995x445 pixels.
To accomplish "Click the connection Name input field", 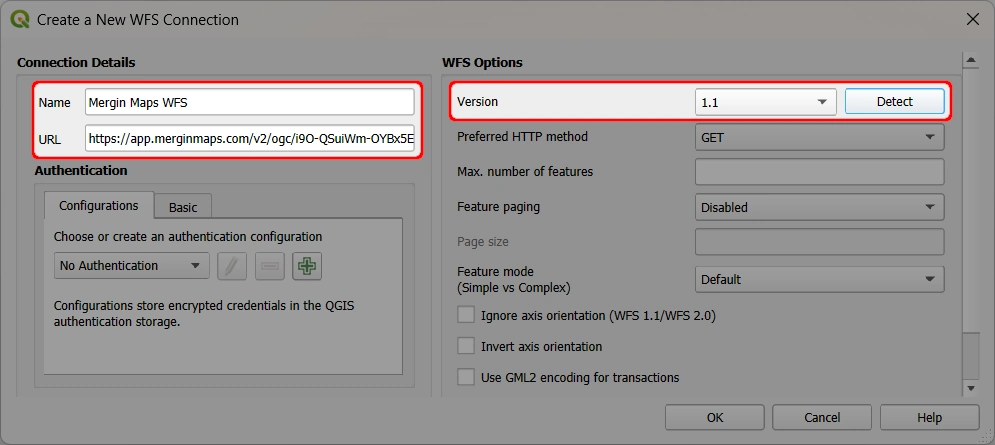I will (x=249, y=102).
